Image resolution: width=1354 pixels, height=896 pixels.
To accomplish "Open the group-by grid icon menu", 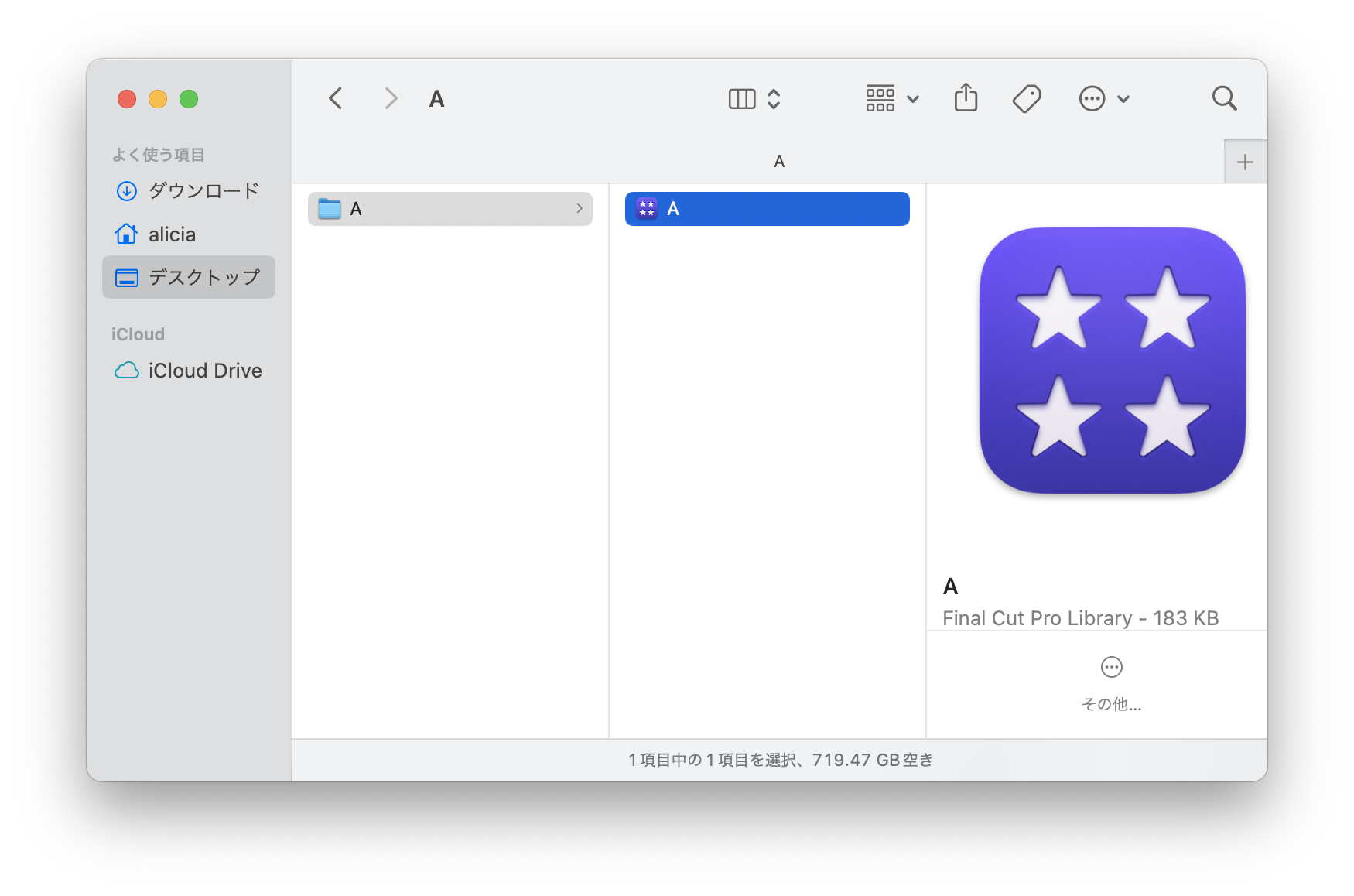I will click(x=880, y=98).
